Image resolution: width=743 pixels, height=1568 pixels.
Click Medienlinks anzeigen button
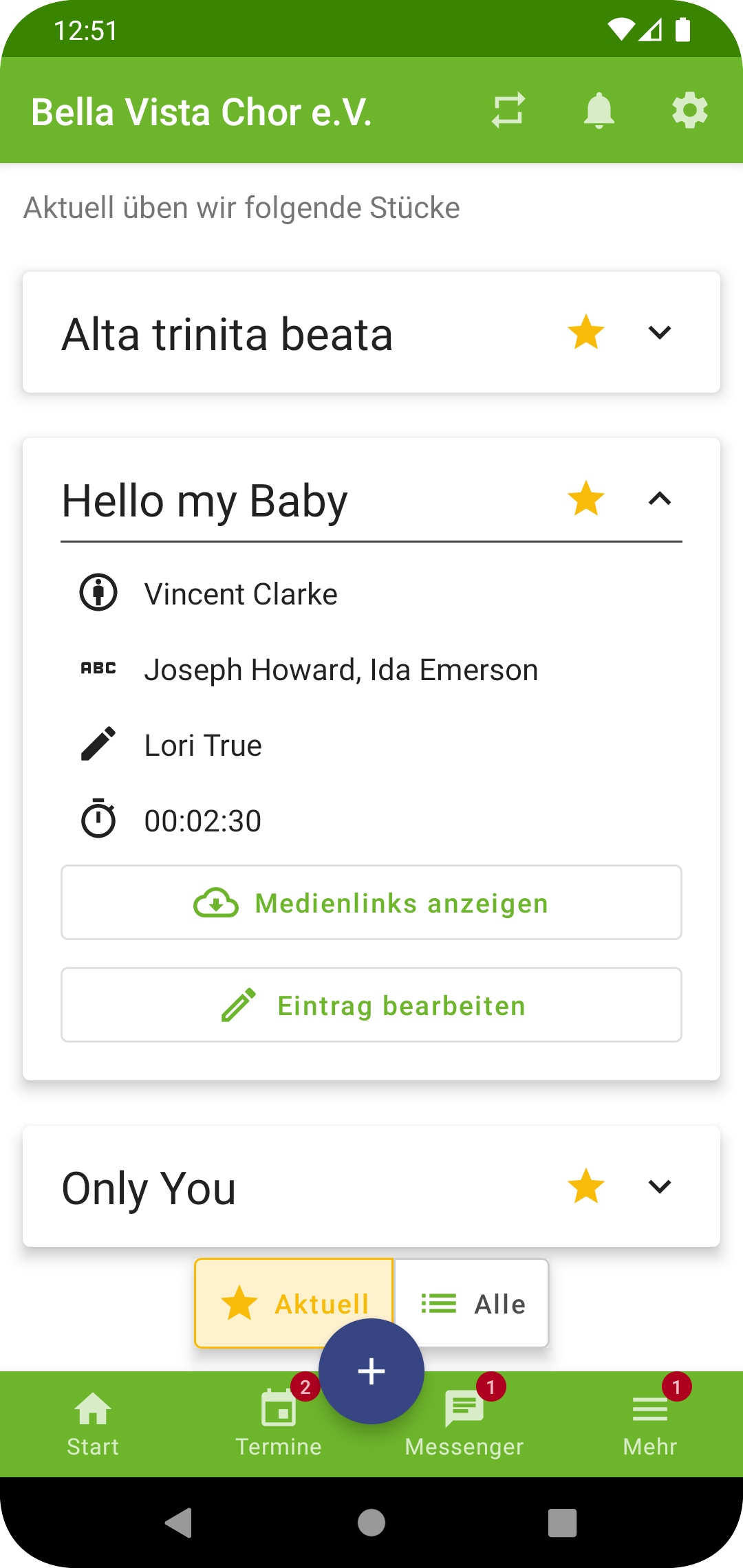click(x=371, y=902)
